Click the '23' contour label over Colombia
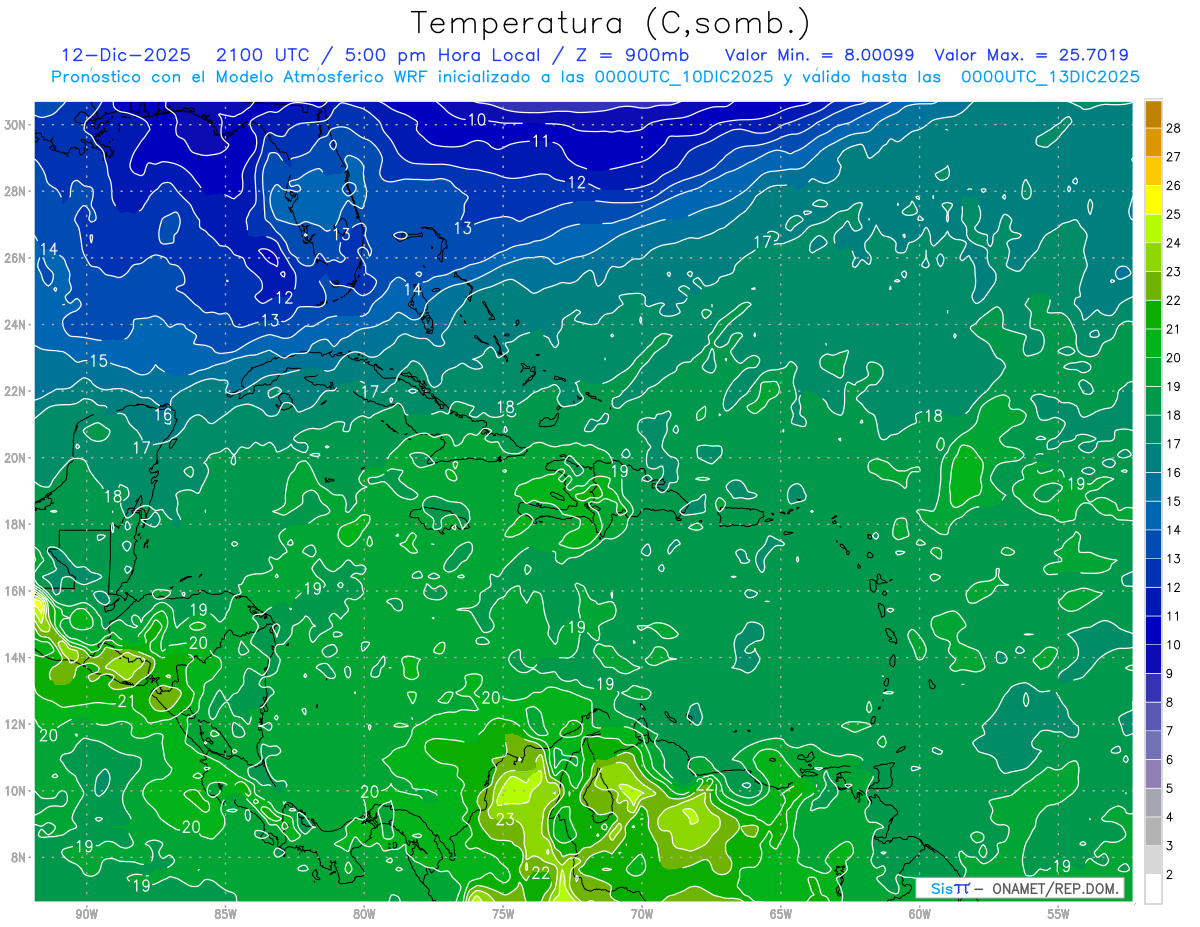 (505, 820)
